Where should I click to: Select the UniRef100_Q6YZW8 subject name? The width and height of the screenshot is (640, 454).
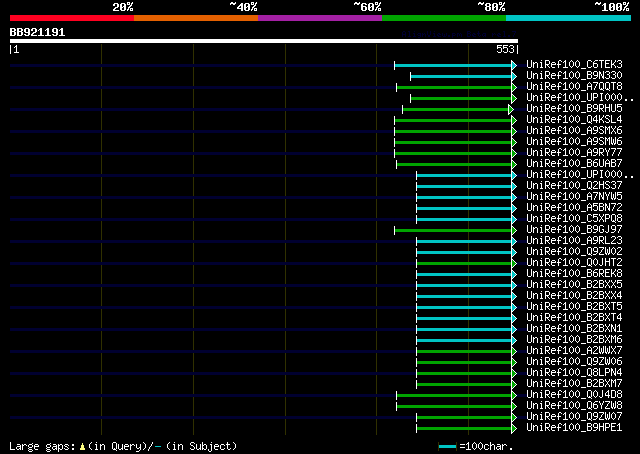(574, 406)
